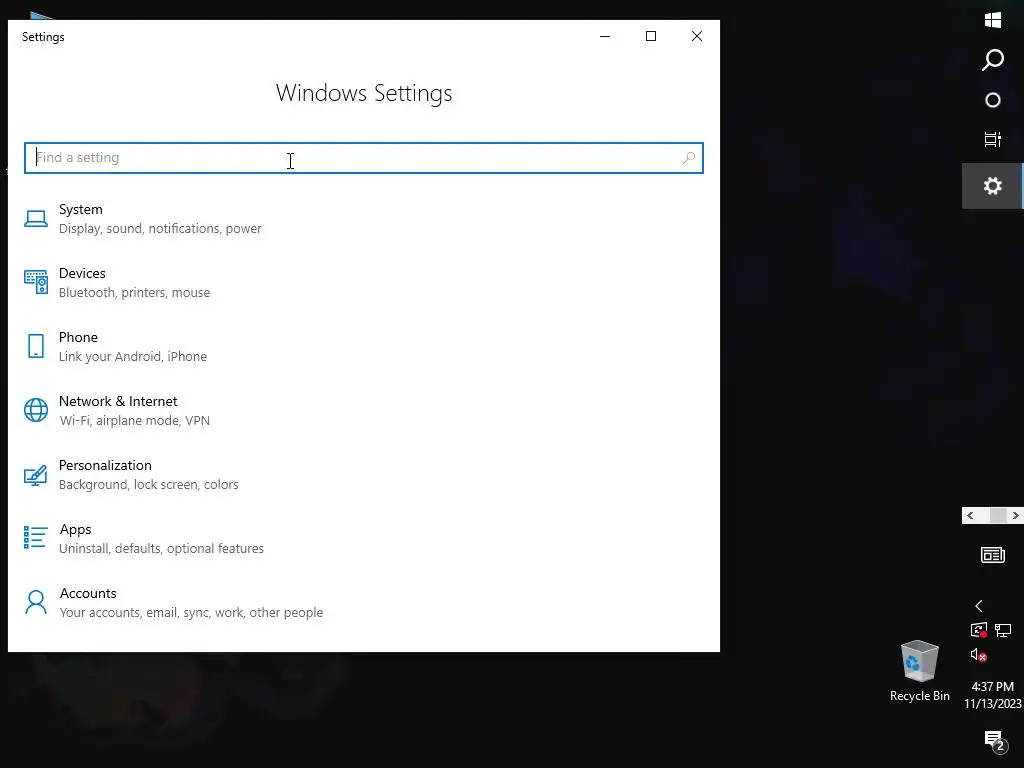Click 'Background, lock screen, colors' description
Viewport: 1024px width, 768px height.
click(148, 485)
